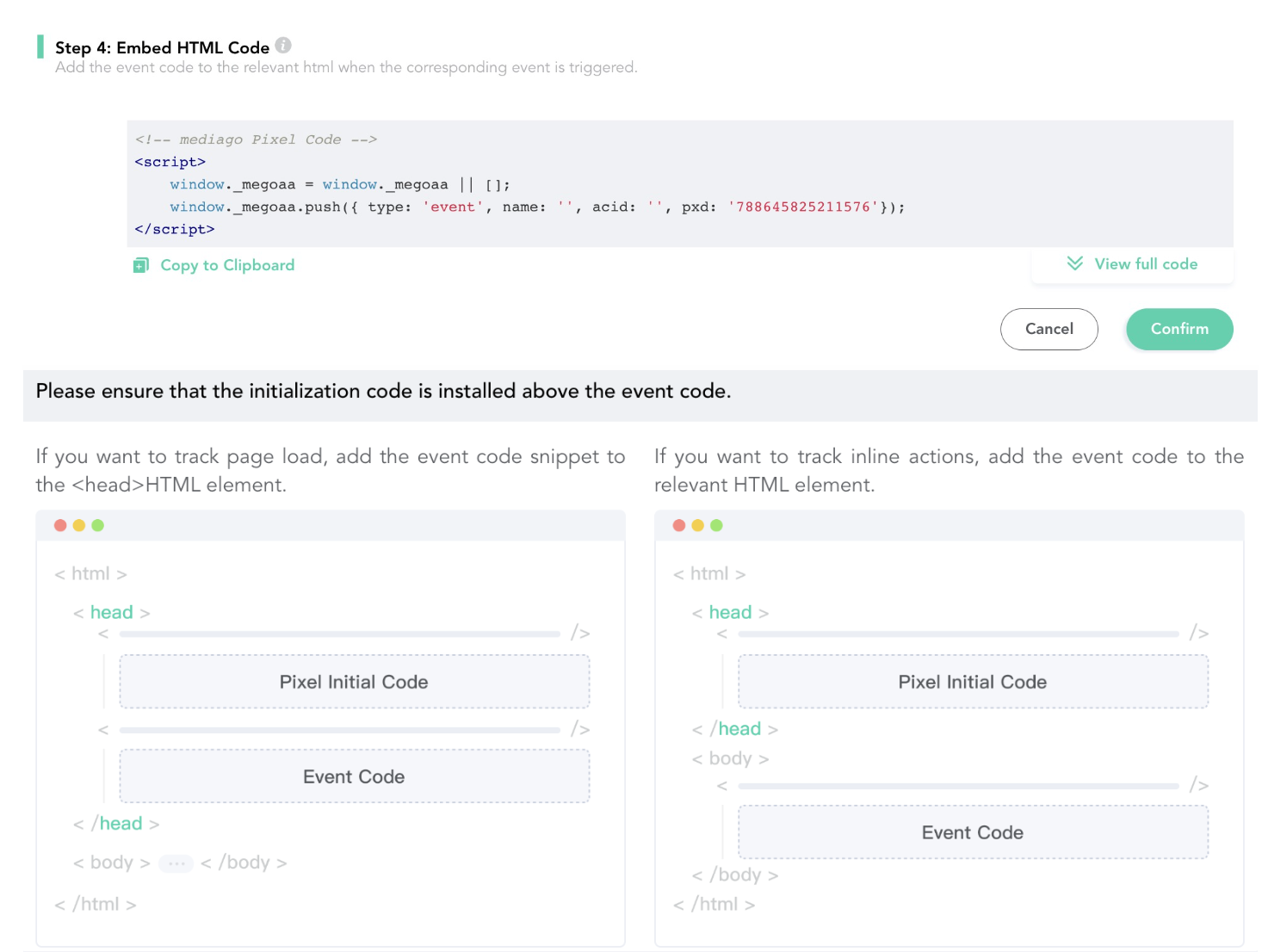
Task: Click green dot in page load illustration
Action: (98, 525)
